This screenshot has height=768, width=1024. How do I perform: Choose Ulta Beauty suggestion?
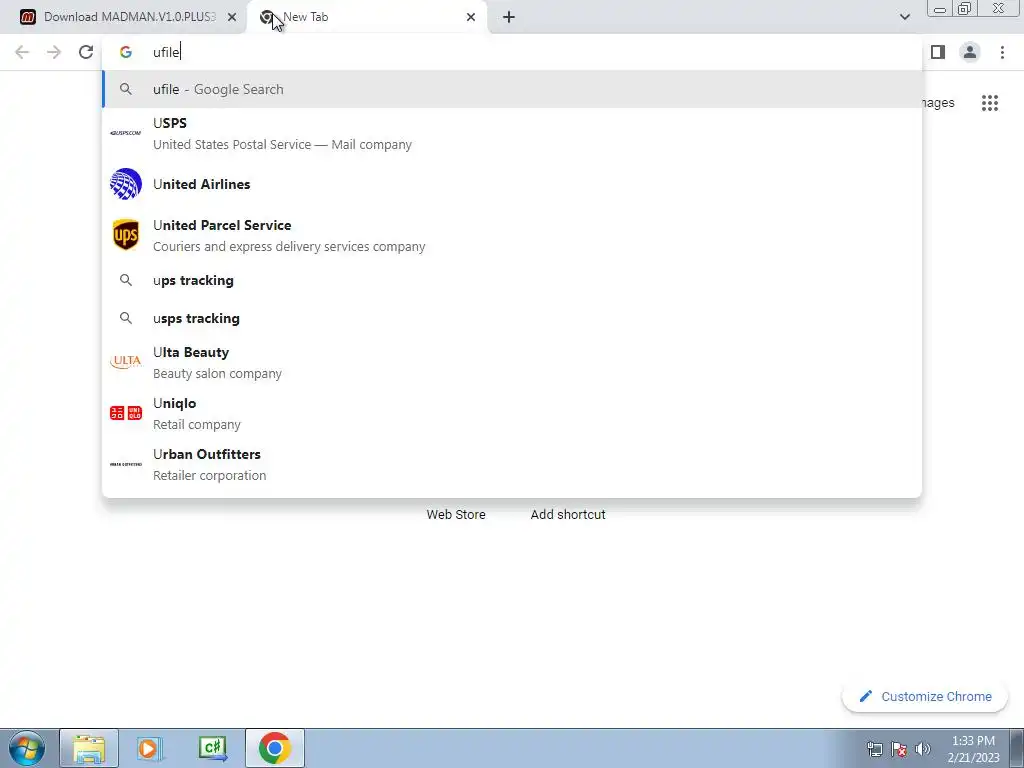(x=512, y=362)
